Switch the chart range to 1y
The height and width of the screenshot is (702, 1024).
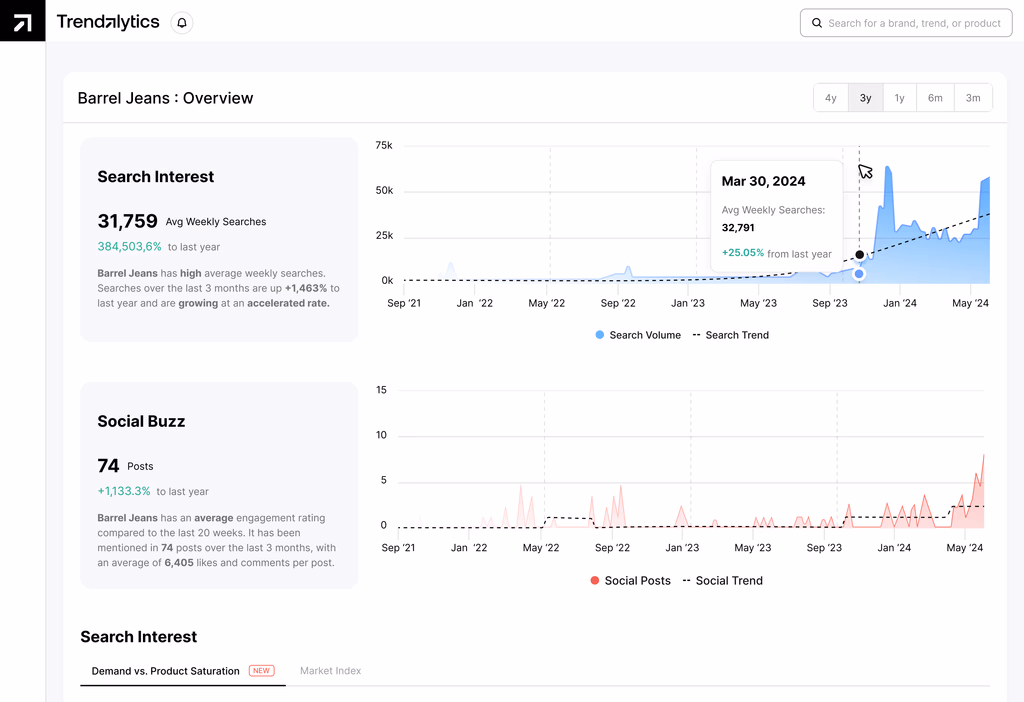(x=899, y=98)
